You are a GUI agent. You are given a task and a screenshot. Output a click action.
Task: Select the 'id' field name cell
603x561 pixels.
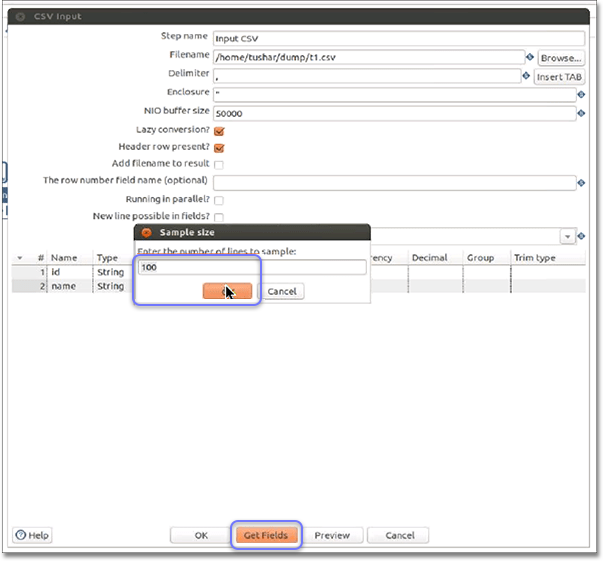pyautogui.click(x=70, y=272)
